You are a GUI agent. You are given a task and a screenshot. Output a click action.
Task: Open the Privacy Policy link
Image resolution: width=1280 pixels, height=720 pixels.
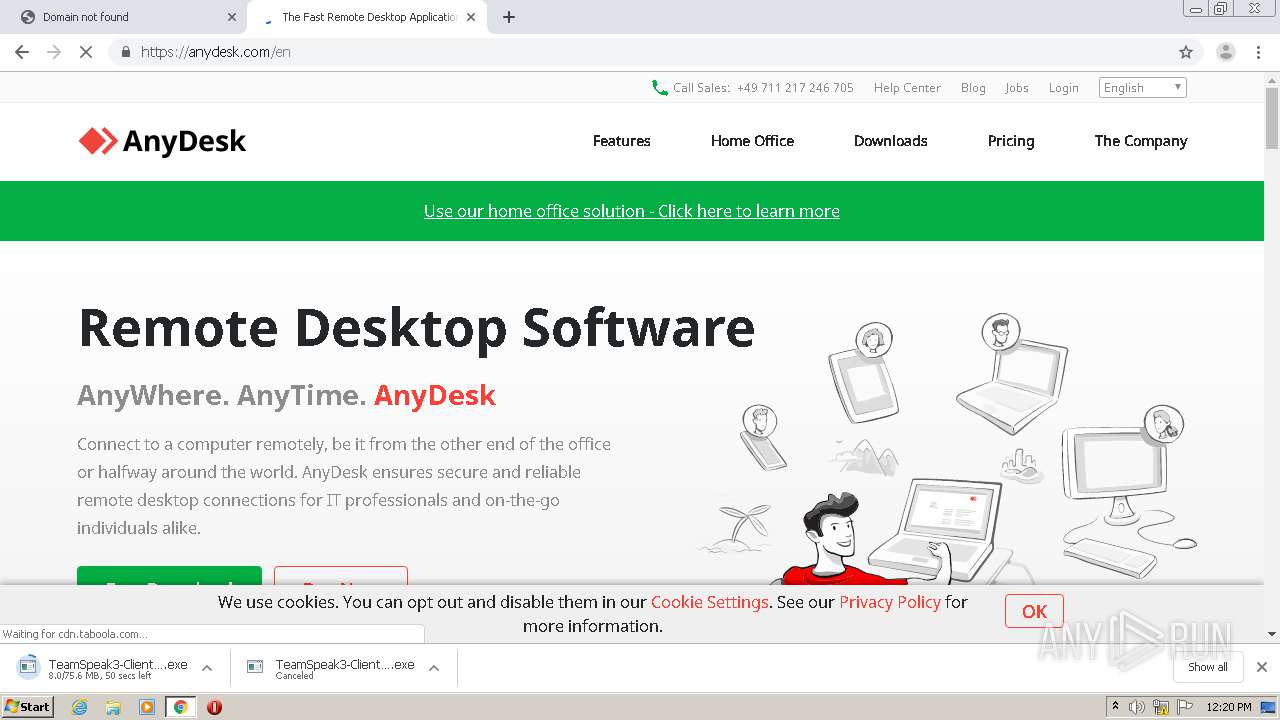890,602
